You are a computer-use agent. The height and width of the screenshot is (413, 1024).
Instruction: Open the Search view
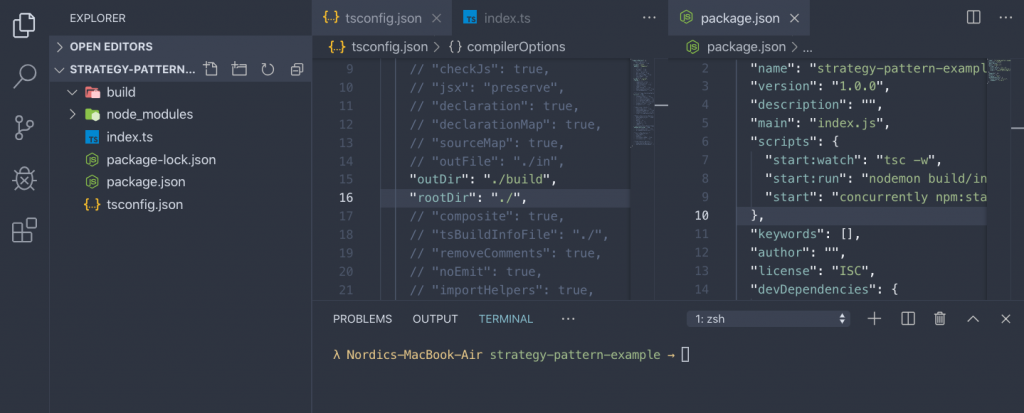[24, 75]
